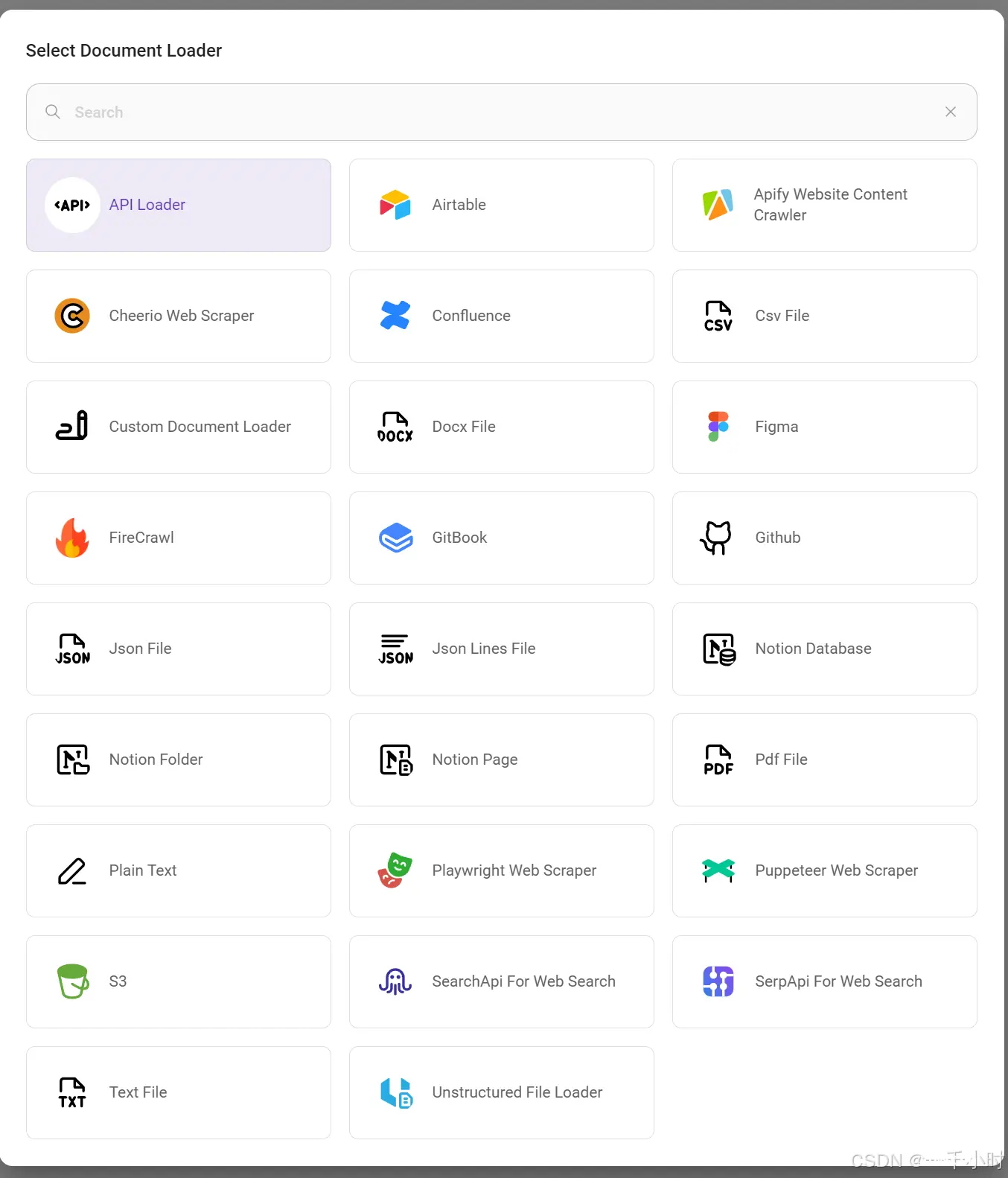Image resolution: width=1008 pixels, height=1178 pixels.
Task: Pick the GitBook label
Action: click(x=459, y=538)
